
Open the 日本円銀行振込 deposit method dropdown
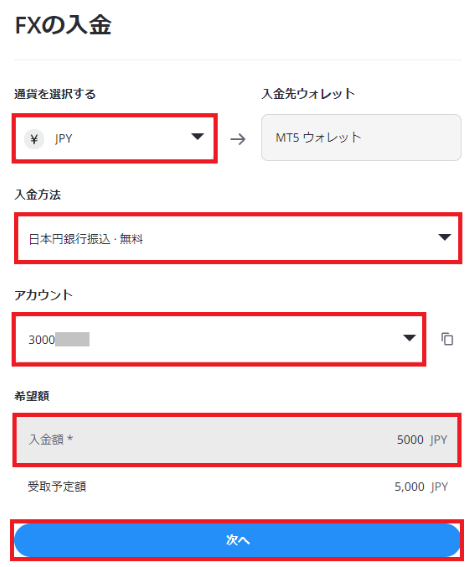(238, 238)
